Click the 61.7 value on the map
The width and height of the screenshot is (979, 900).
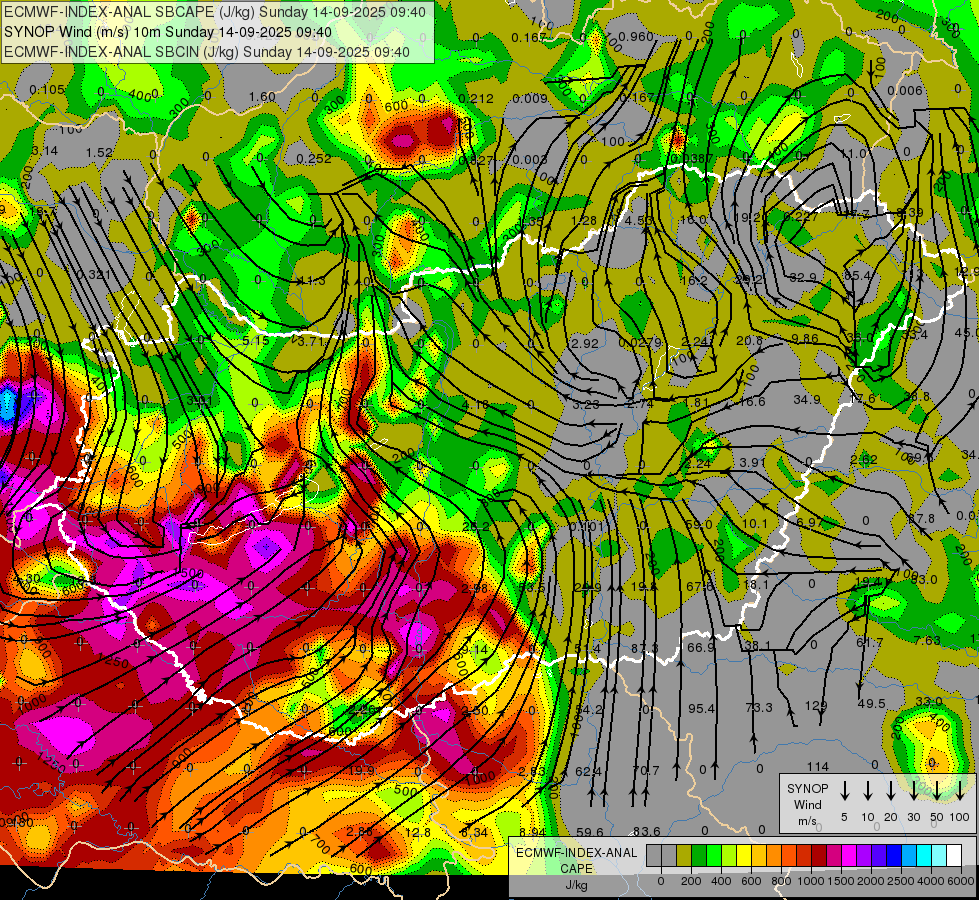870,642
